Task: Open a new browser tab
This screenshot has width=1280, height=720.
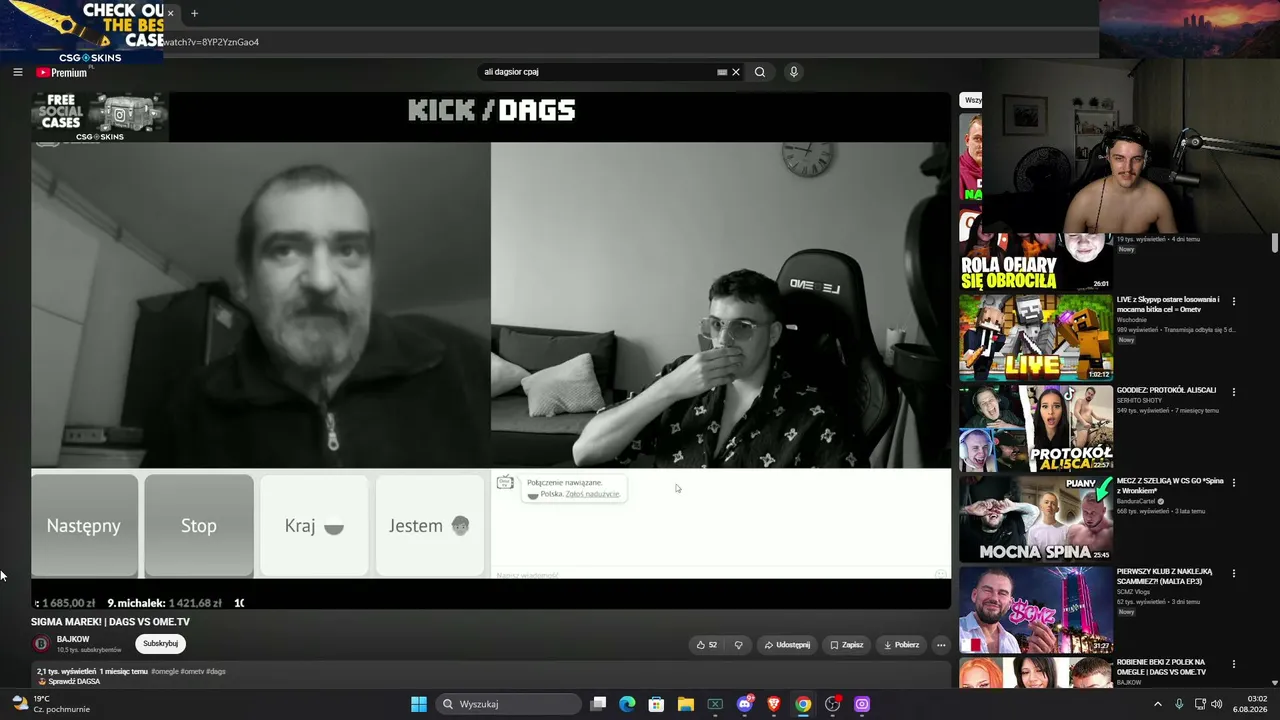Action: (194, 13)
